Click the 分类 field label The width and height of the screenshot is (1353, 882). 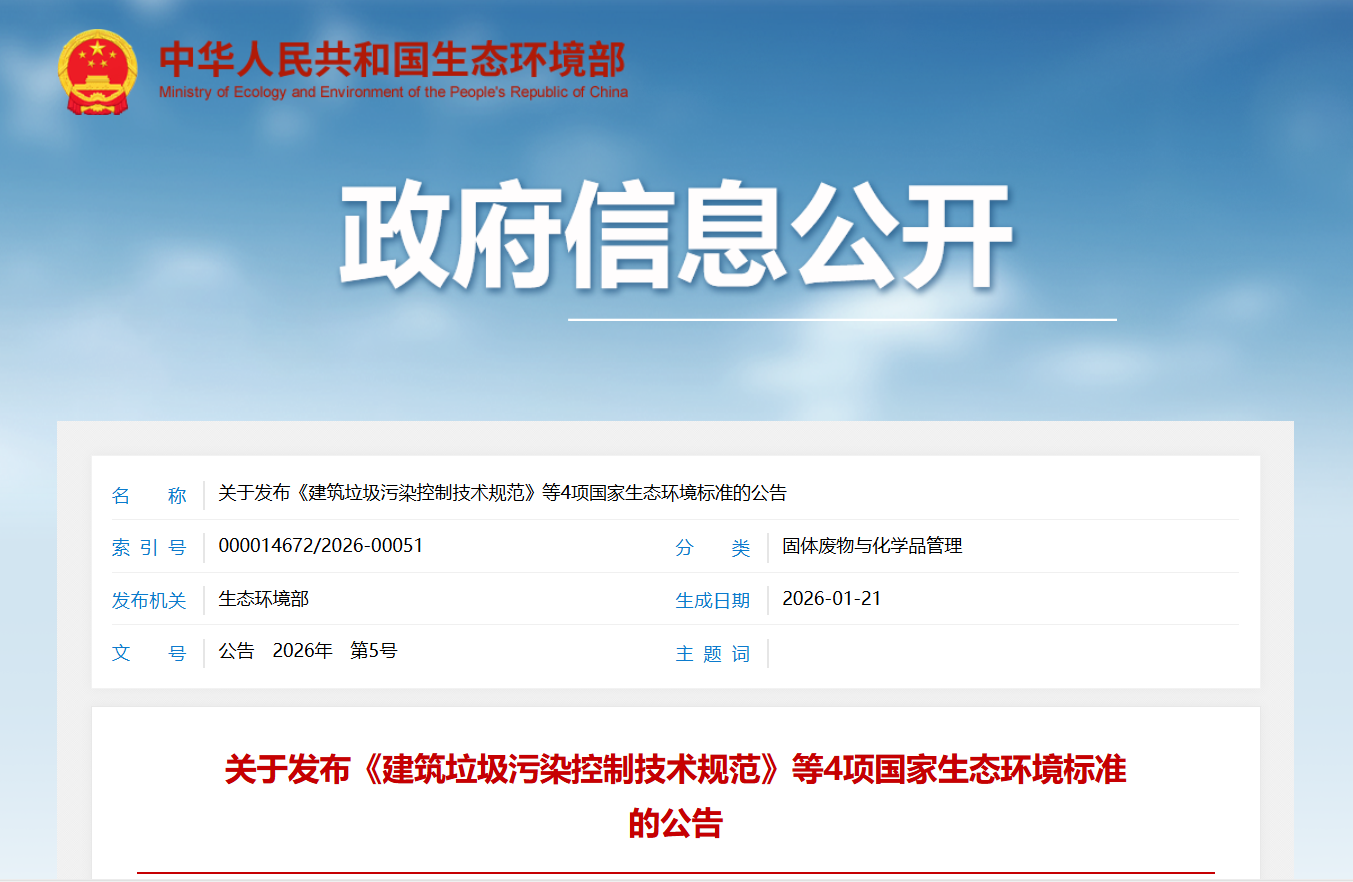point(712,547)
